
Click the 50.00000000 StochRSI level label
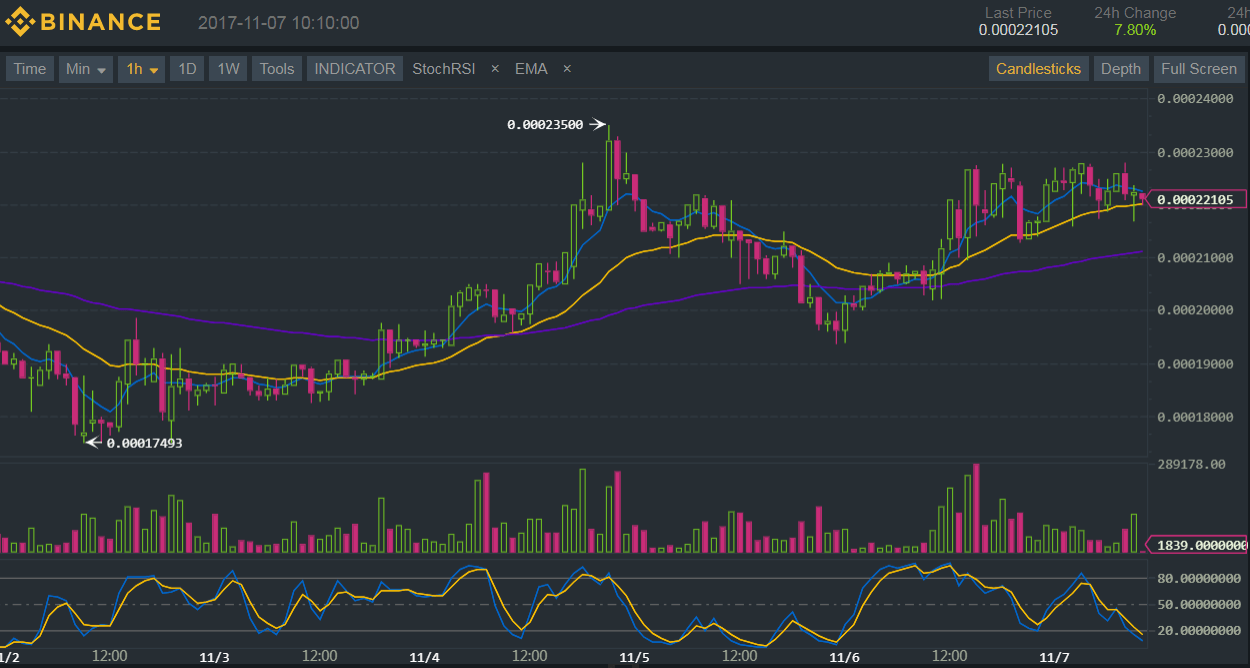click(x=1199, y=604)
